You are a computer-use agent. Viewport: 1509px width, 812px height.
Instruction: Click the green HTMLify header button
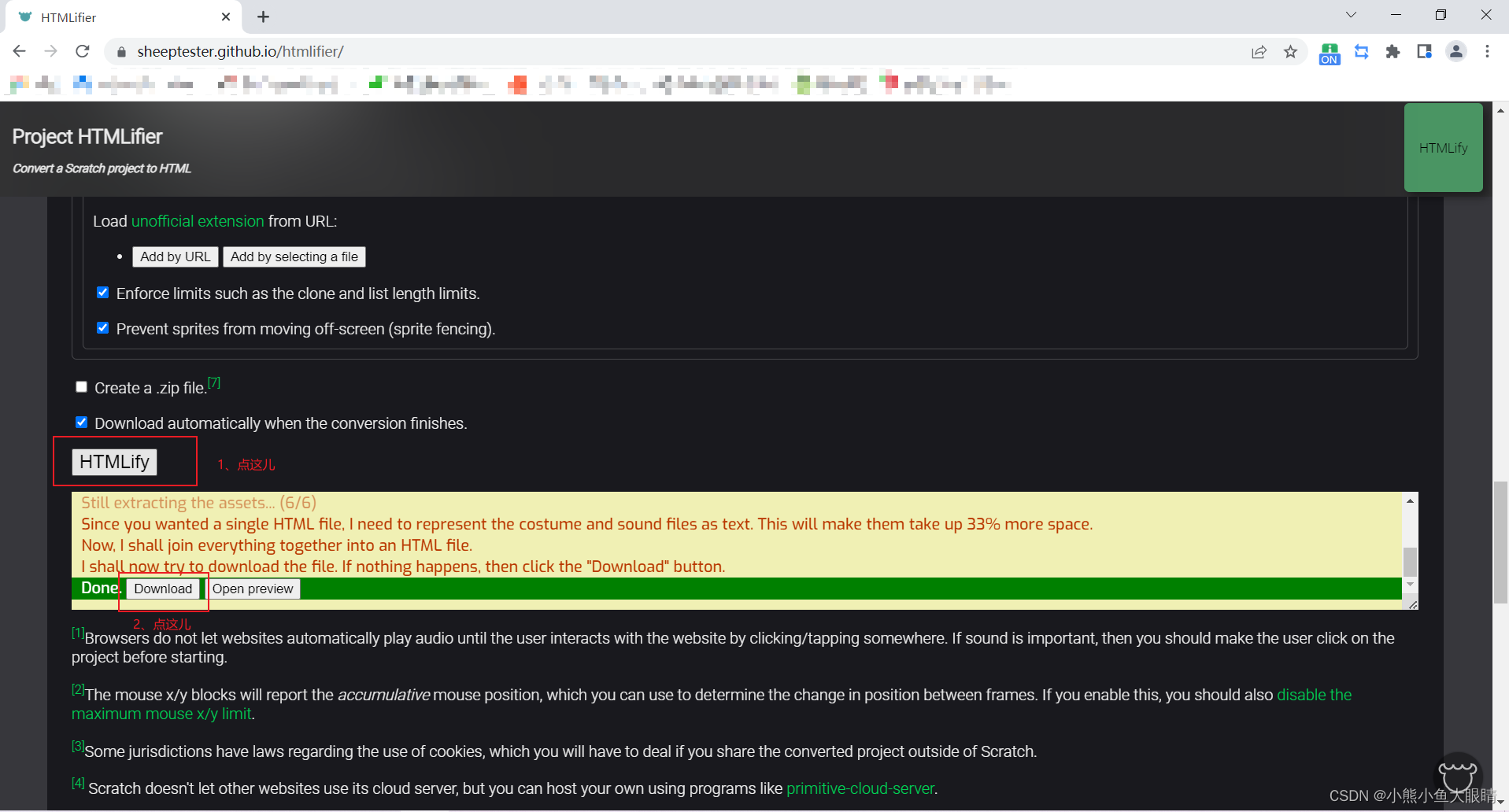(x=1443, y=147)
